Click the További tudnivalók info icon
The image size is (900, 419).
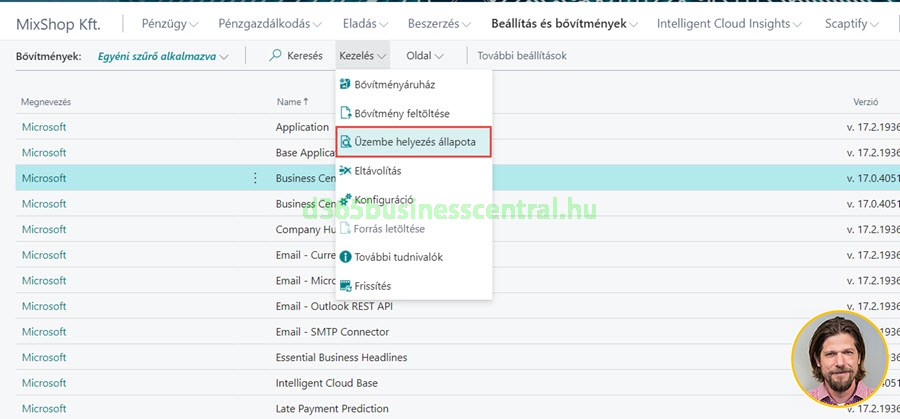coord(345,257)
